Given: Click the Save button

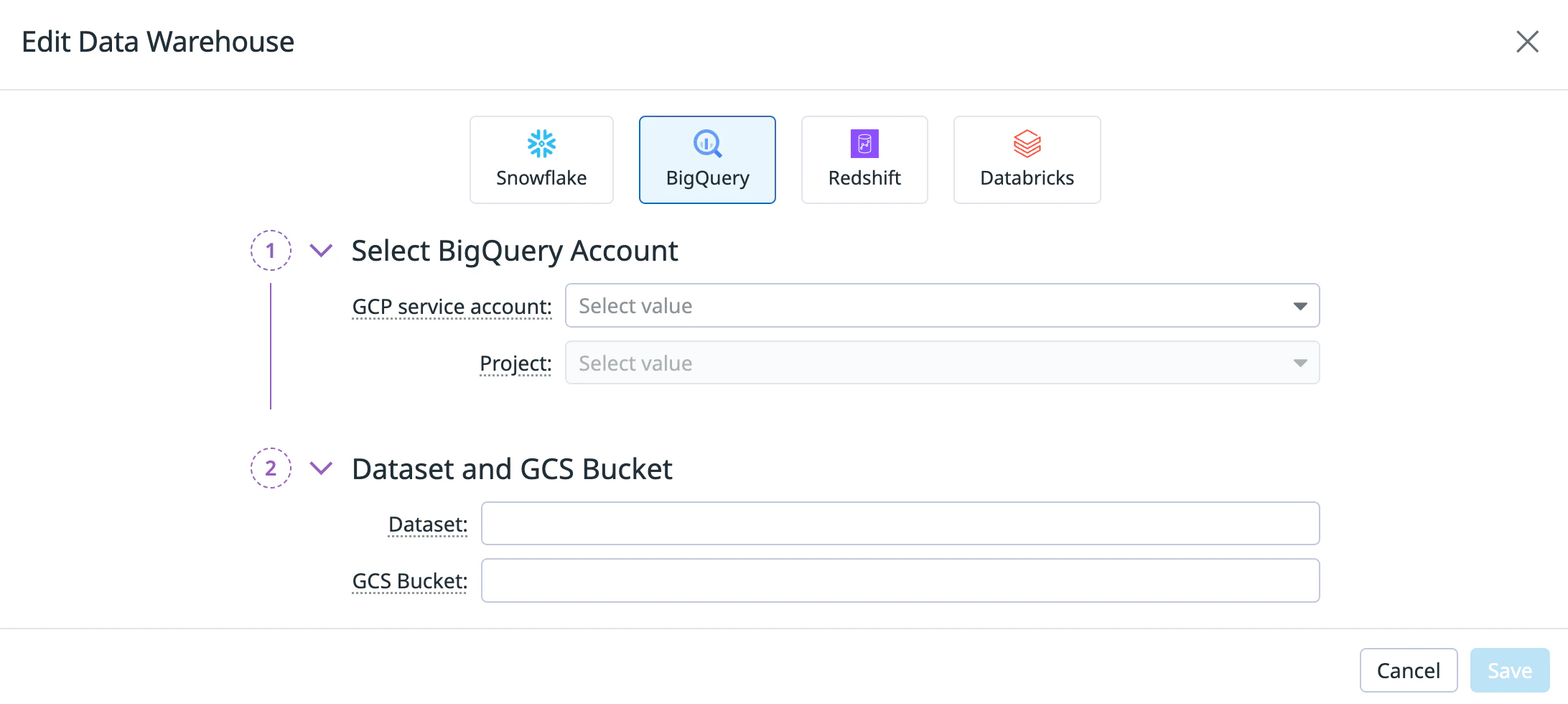Looking at the screenshot, I should [x=1509, y=670].
